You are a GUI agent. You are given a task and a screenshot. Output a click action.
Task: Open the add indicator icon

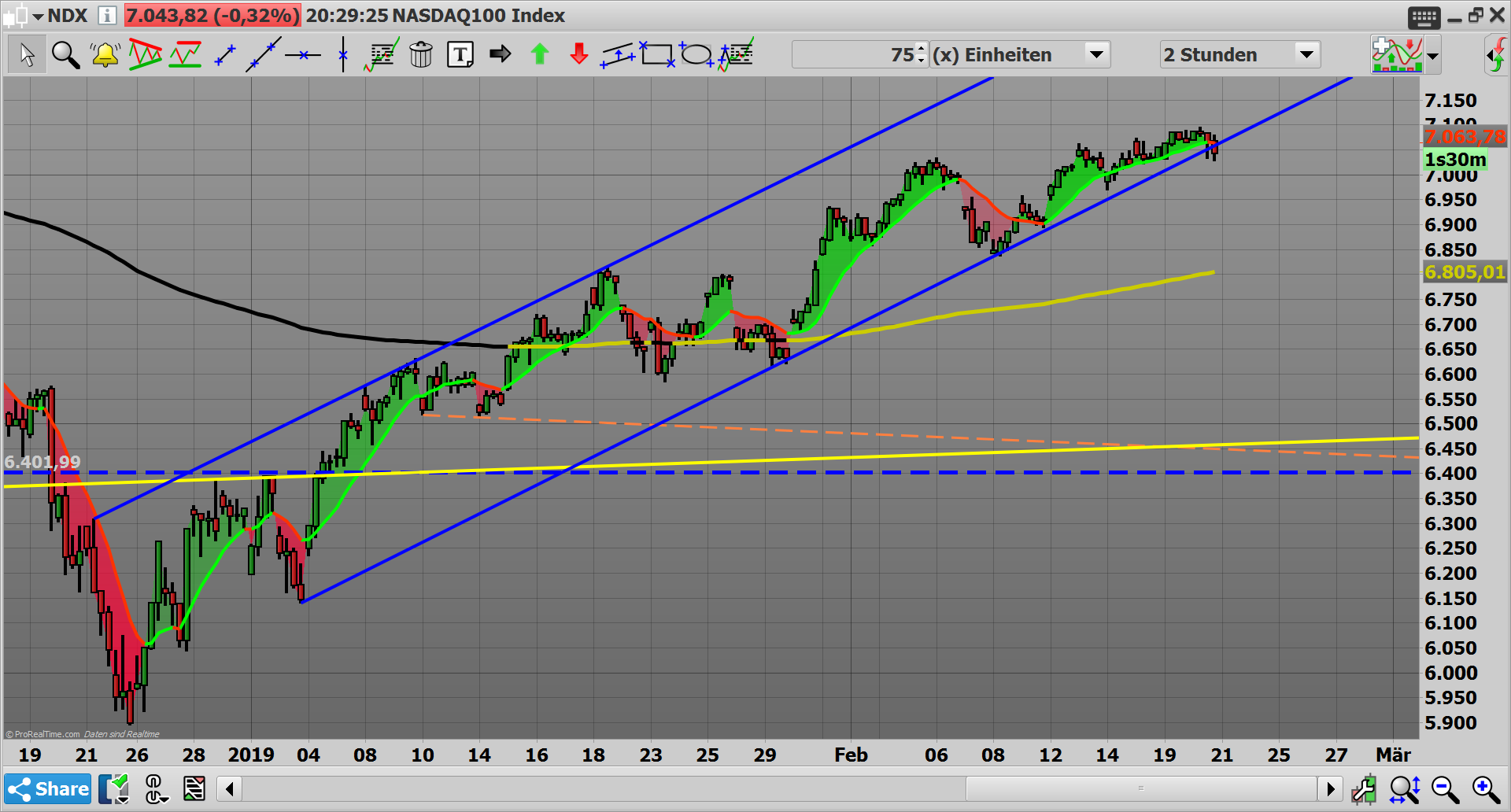(1397, 55)
